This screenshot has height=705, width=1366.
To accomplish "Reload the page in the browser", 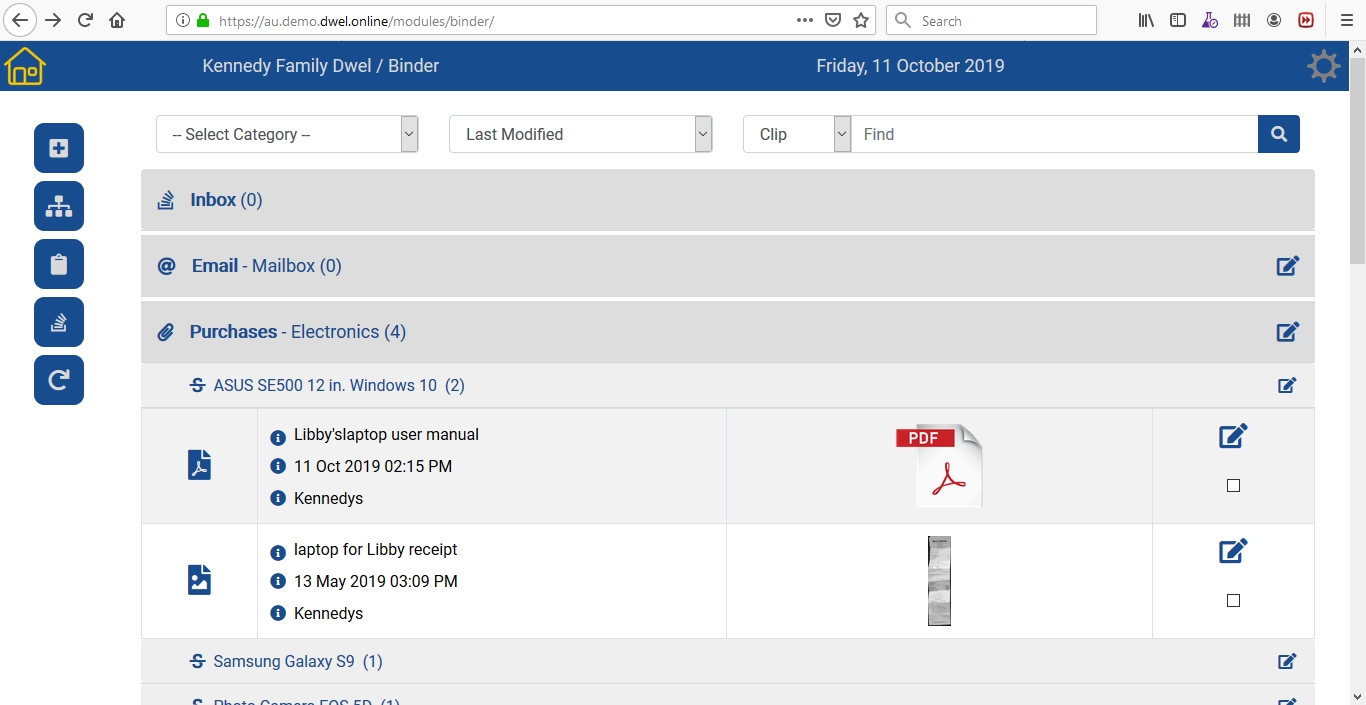I will 86,20.
